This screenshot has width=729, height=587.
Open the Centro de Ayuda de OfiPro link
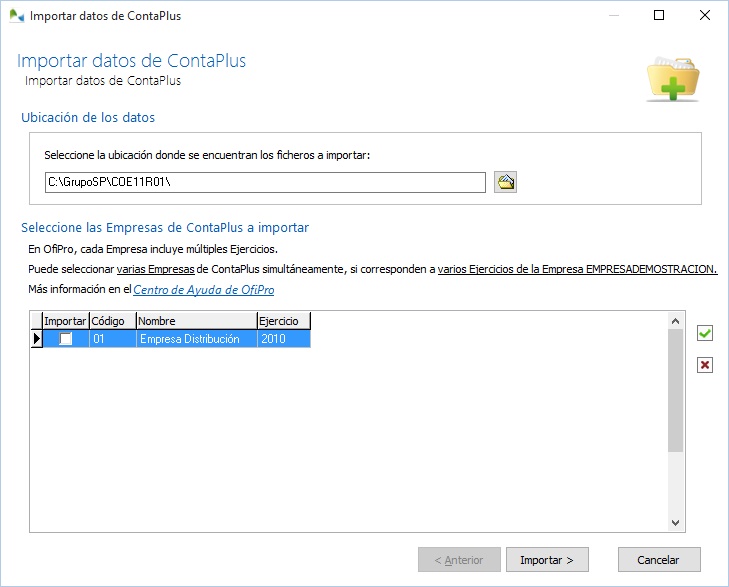pos(203,290)
